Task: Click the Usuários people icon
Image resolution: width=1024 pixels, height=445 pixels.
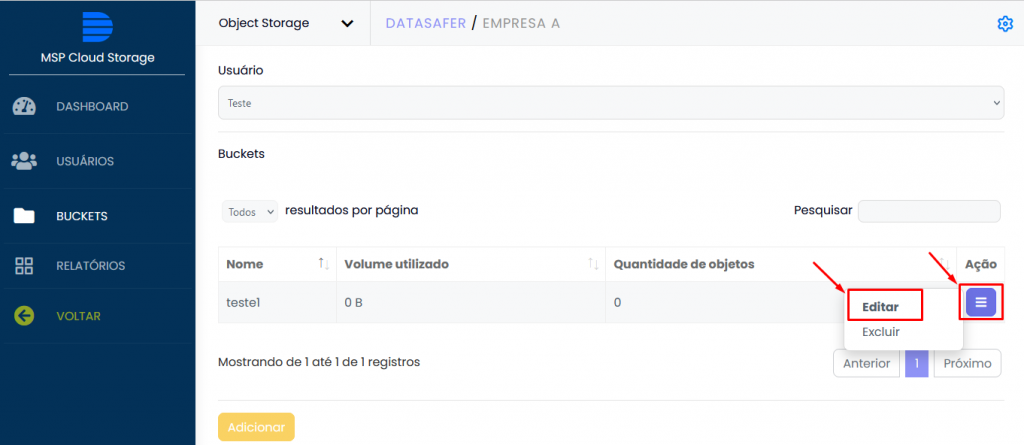Action: [x=24, y=161]
